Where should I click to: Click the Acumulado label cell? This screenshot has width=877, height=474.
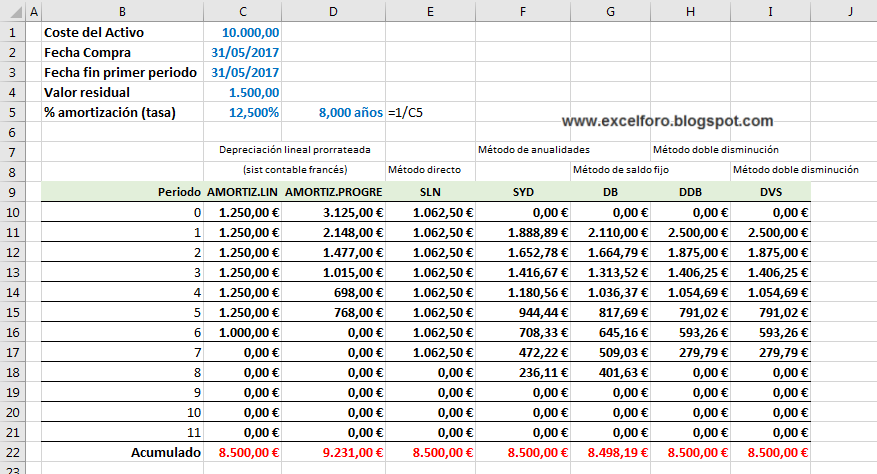122,452
